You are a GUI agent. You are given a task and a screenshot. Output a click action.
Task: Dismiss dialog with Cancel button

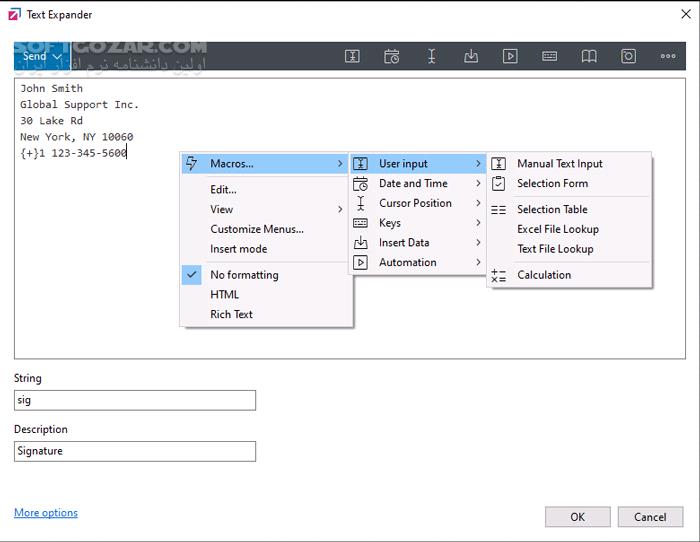click(650, 517)
